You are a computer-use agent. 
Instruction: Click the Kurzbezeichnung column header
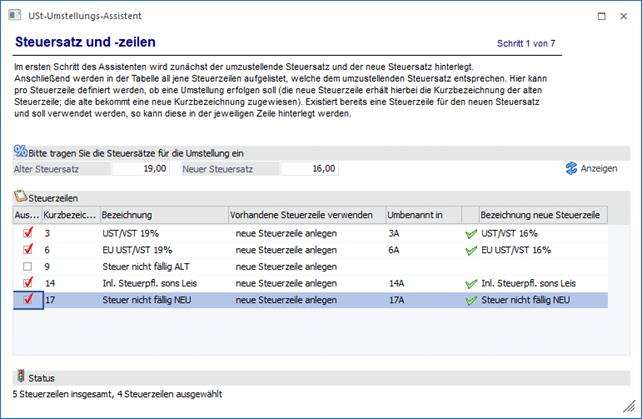(69, 215)
